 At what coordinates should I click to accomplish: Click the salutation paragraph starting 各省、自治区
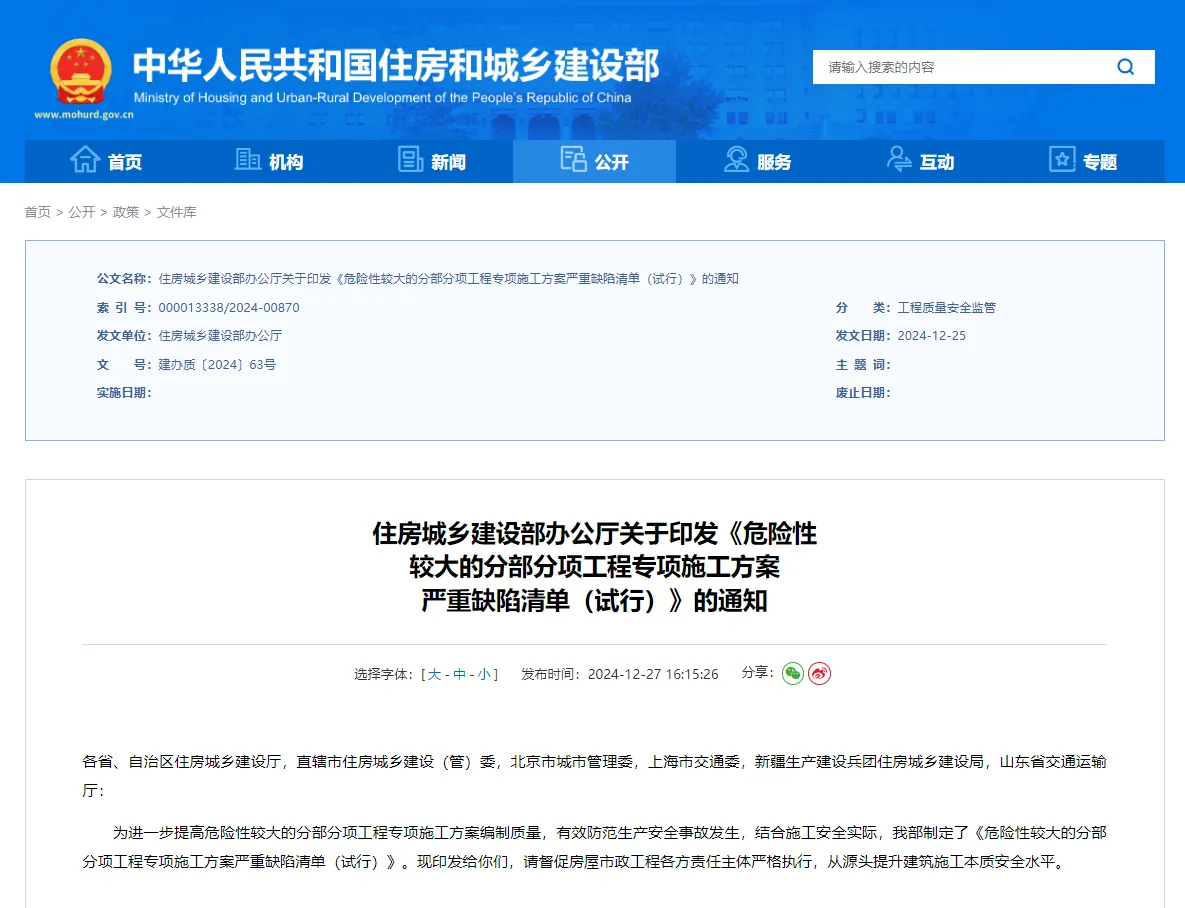594,776
